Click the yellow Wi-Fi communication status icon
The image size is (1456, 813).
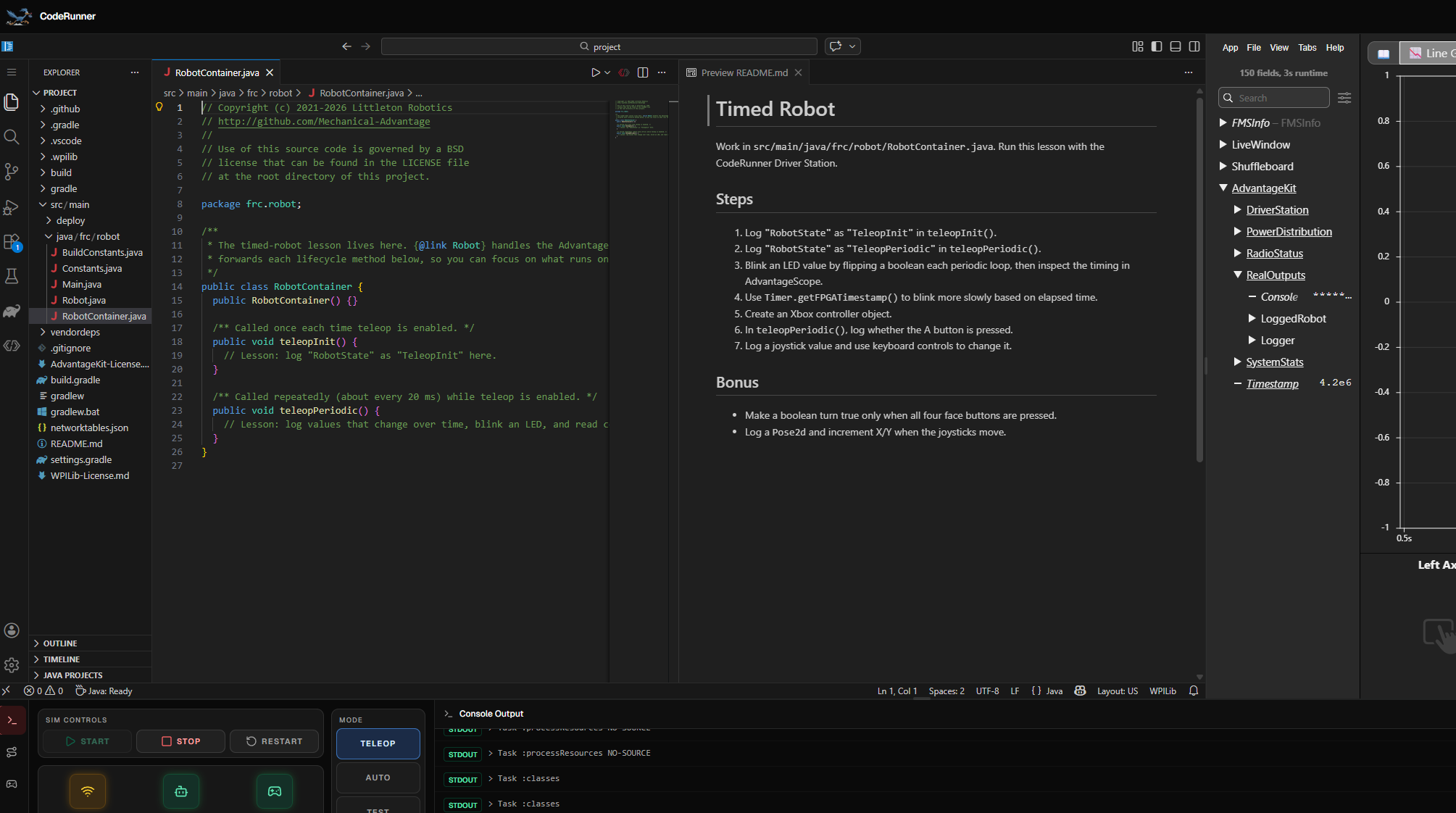[x=88, y=791]
